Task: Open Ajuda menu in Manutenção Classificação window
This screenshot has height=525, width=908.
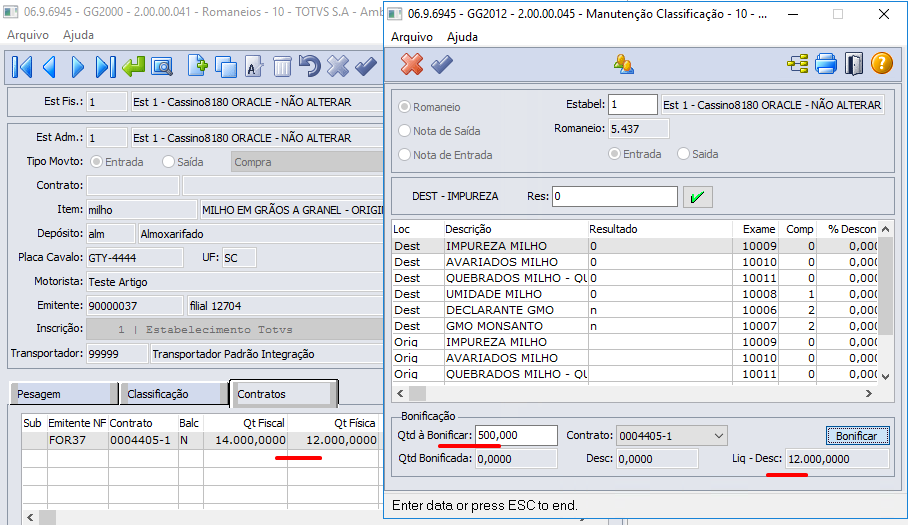Action: 462,37
